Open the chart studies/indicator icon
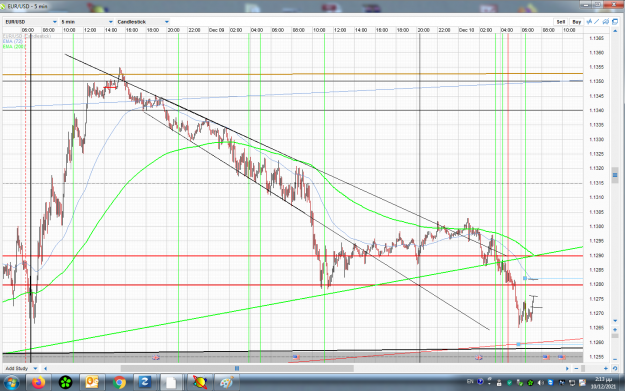The width and height of the screenshot is (625, 391). pyautogui.click(x=589, y=22)
